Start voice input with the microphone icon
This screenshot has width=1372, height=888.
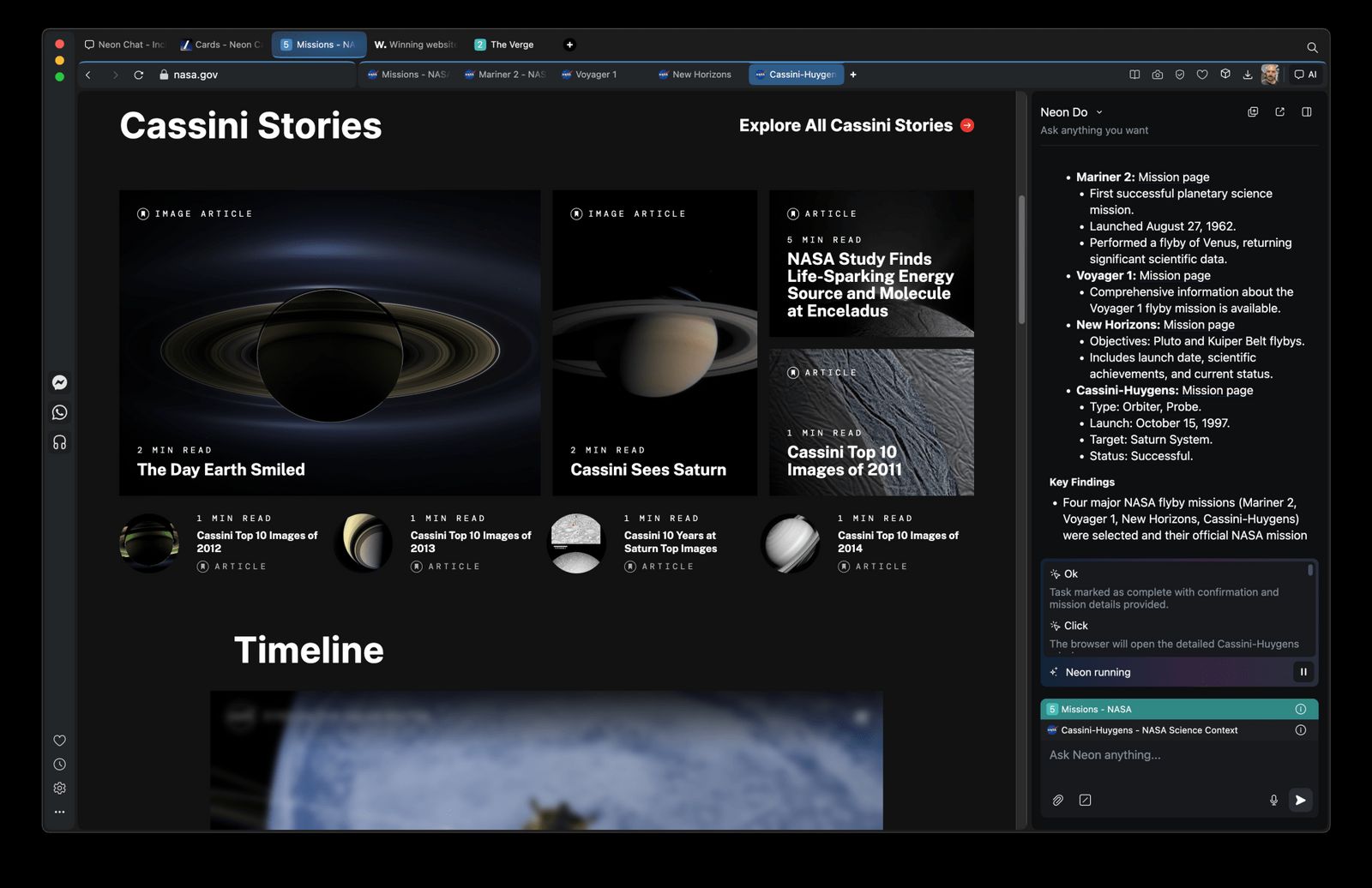click(x=1273, y=800)
